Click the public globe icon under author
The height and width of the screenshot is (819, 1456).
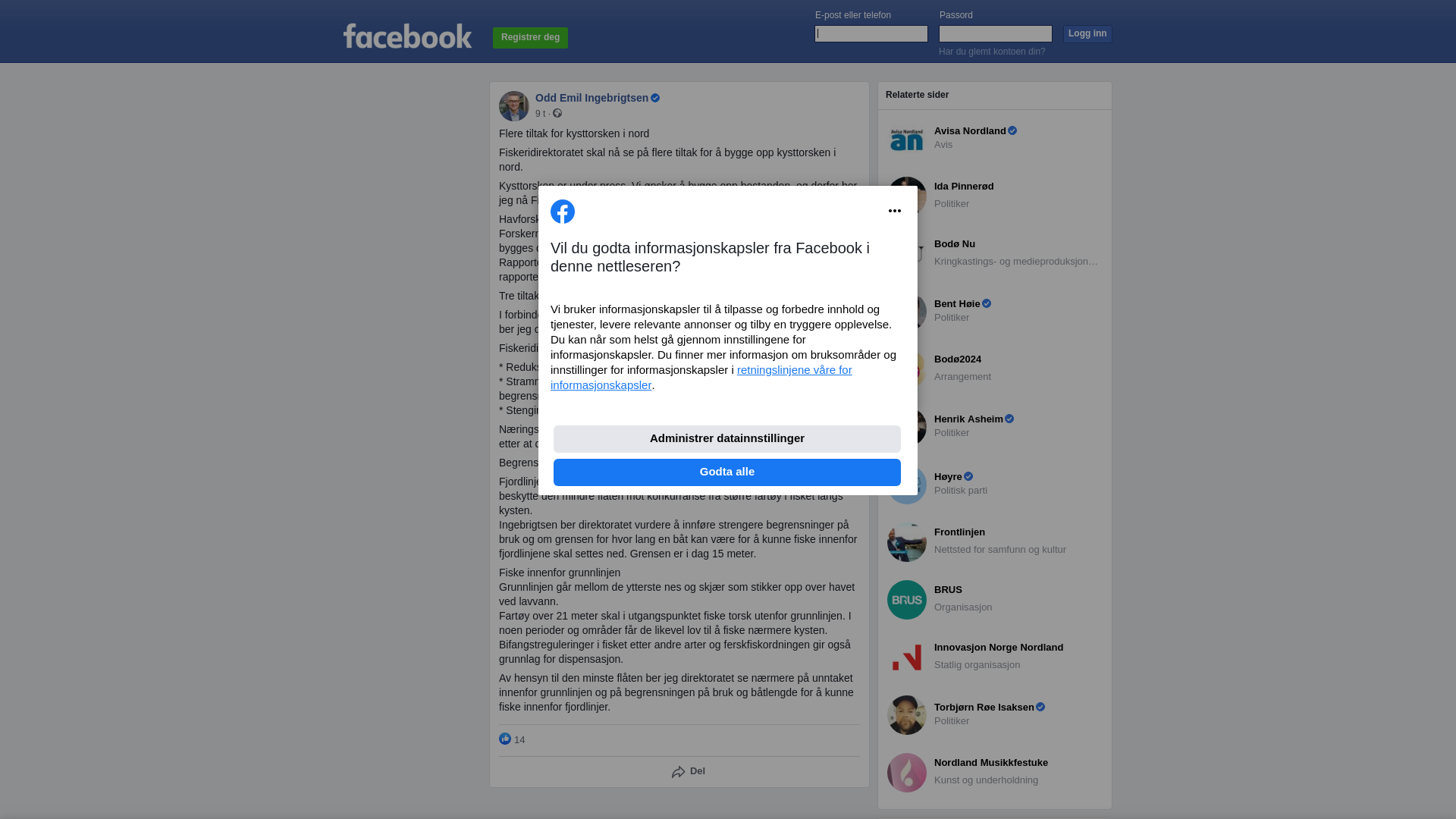pyautogui.click(x=557, y=113)
